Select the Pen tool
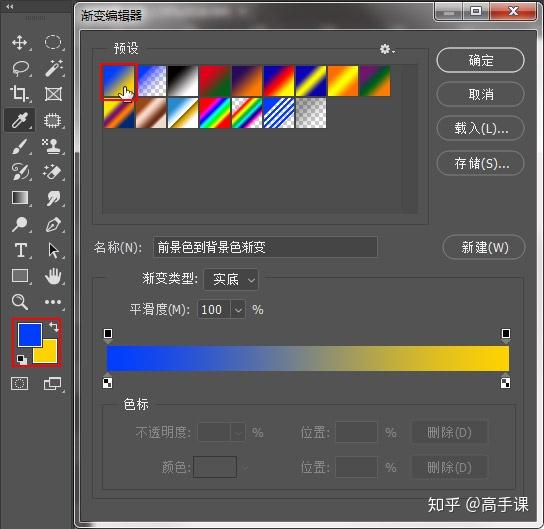Image resolution: width=544 pixels, height=529 pixels. point(53,224)
